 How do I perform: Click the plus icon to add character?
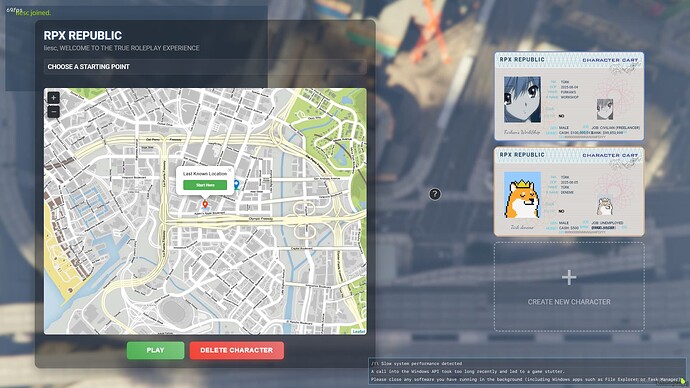point(569,278)
